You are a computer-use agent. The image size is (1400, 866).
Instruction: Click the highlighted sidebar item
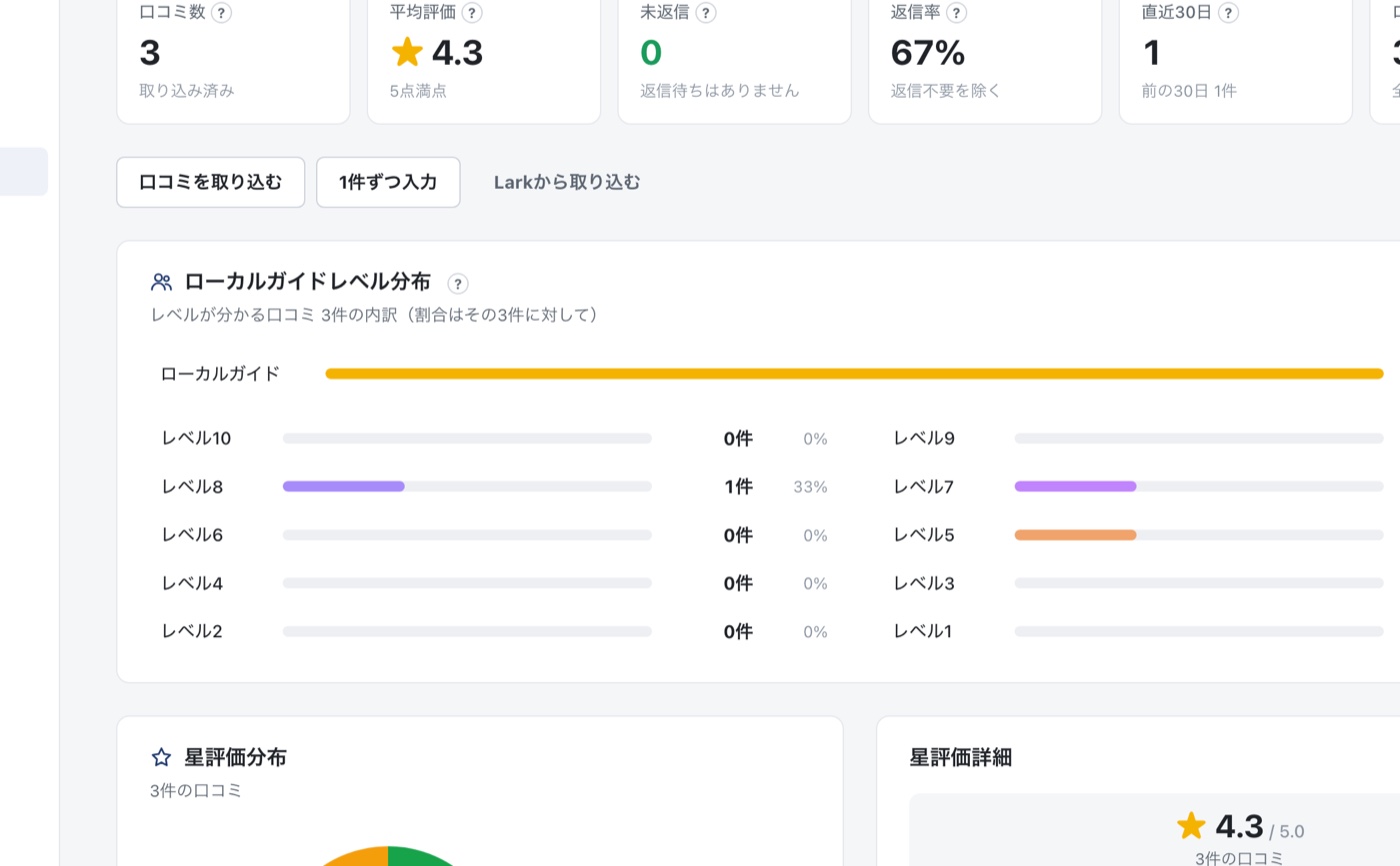click(24, 171)
